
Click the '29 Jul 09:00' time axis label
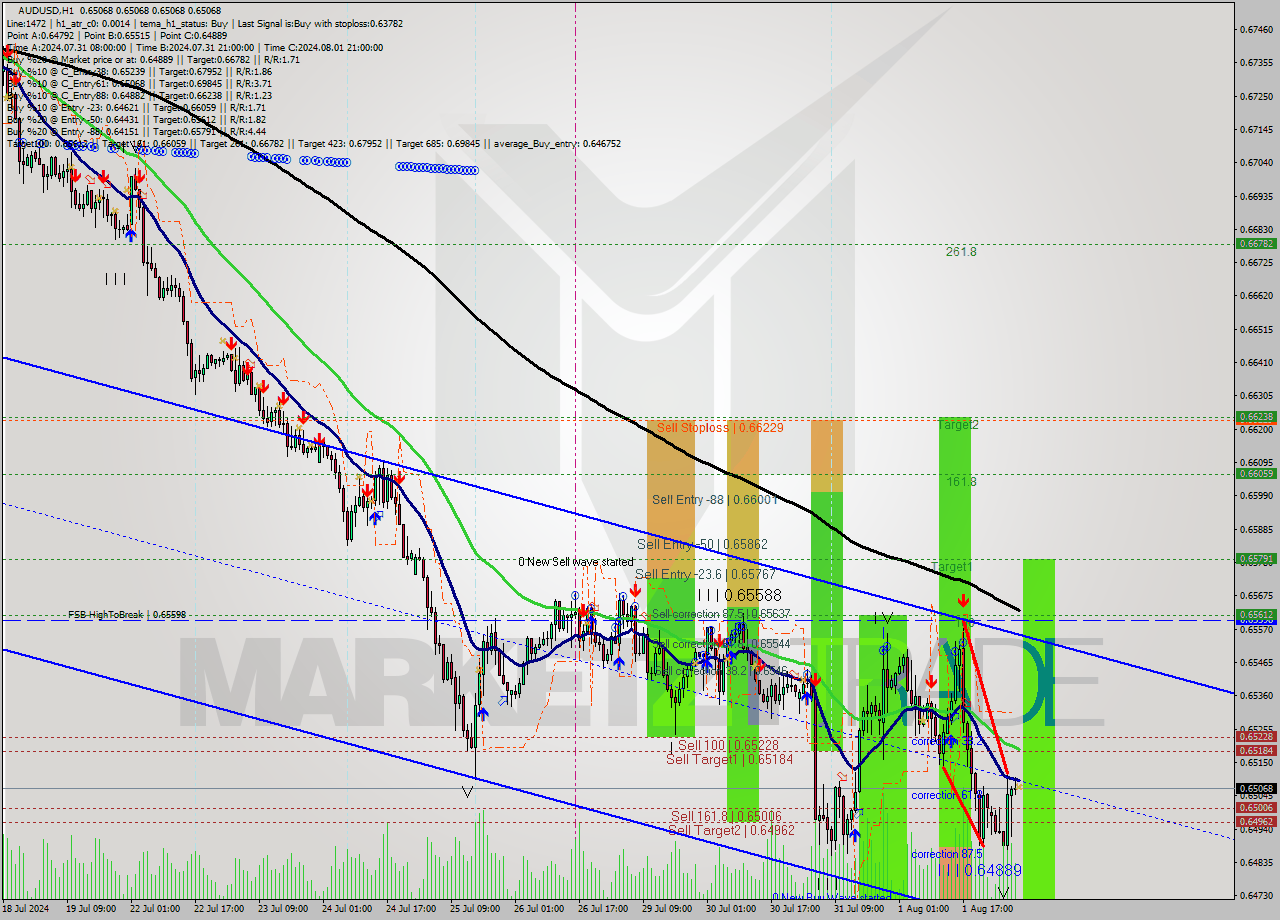pyautogui.click(x=667, y=909)
